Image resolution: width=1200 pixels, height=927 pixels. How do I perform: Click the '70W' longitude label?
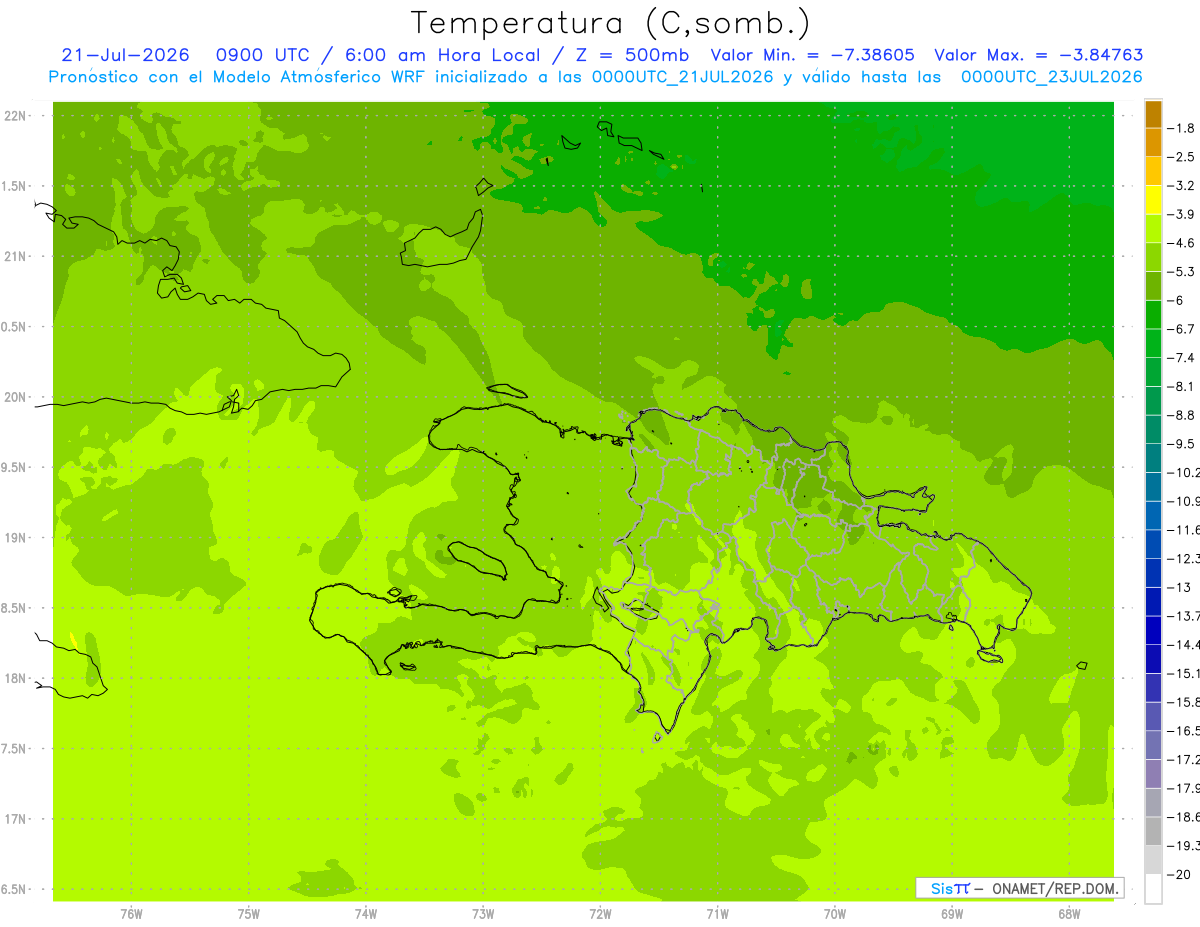(835, 913)
